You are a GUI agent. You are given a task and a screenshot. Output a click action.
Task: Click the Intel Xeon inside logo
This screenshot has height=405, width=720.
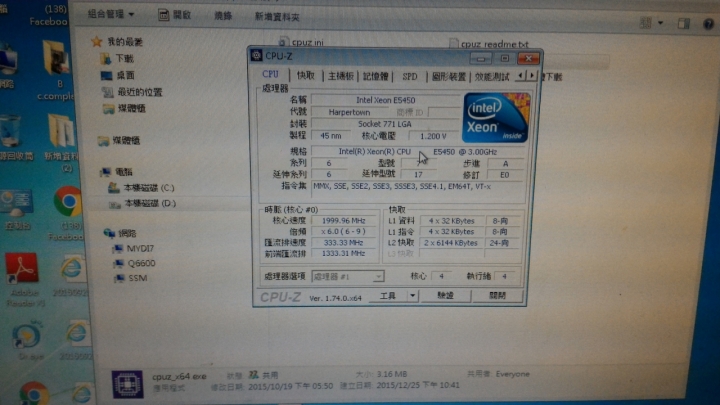pyautogui.click(x=496, y=118)
